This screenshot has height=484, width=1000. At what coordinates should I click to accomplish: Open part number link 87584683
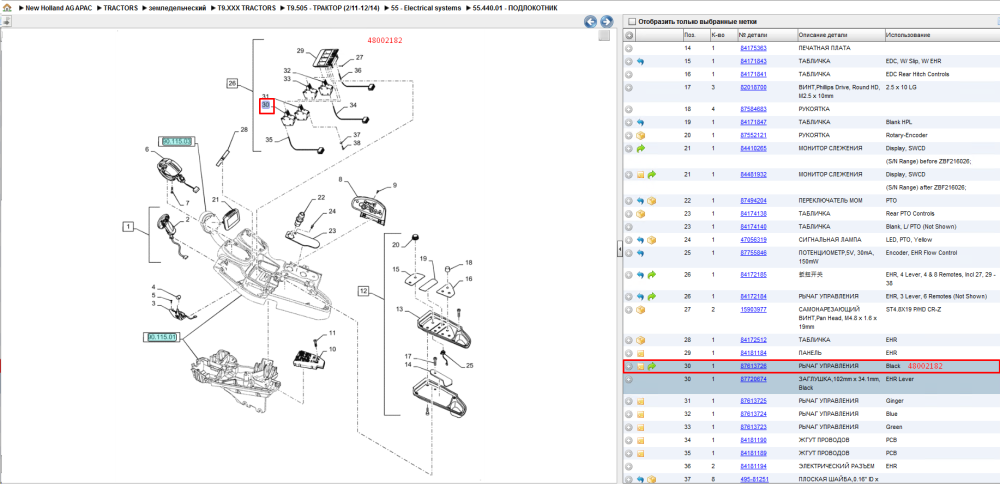coord(753,109)
